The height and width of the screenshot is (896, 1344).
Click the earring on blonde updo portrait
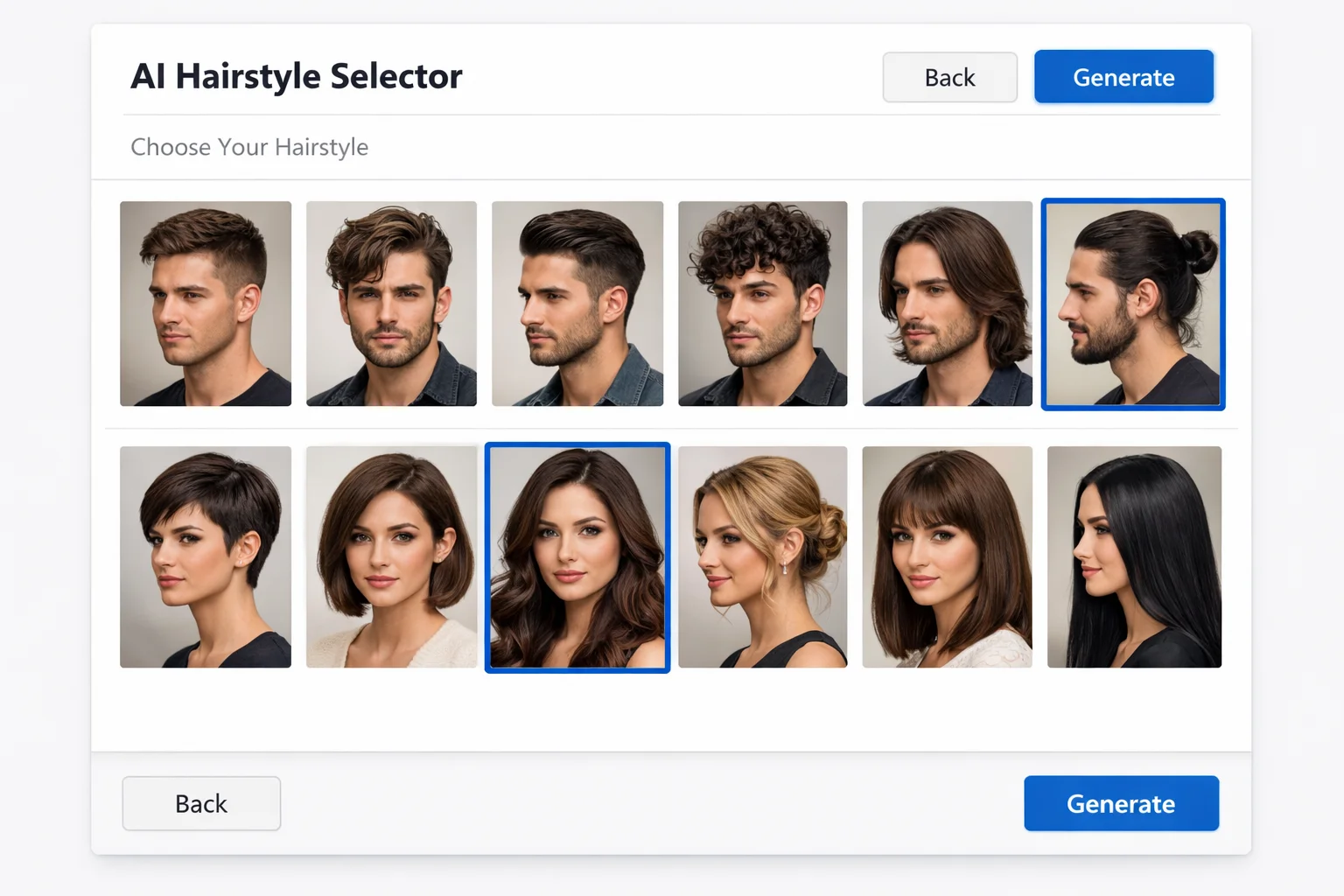coord(785,566)
